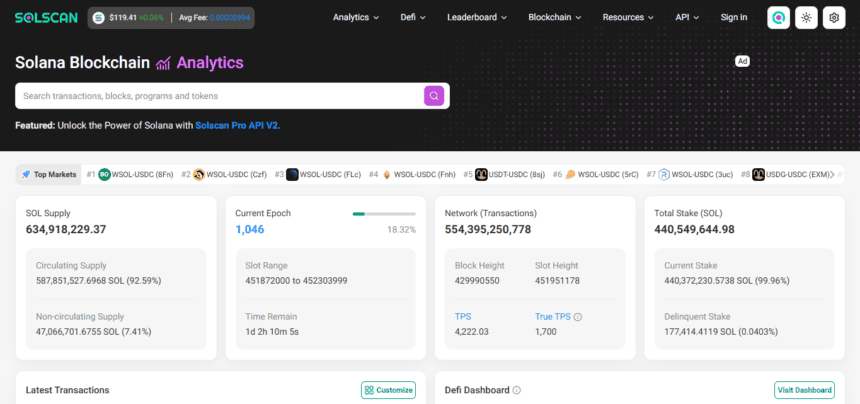Open WSOL-USDC (8Fn) market
This screenshot has height=404, width=860.
click(143, 174)
